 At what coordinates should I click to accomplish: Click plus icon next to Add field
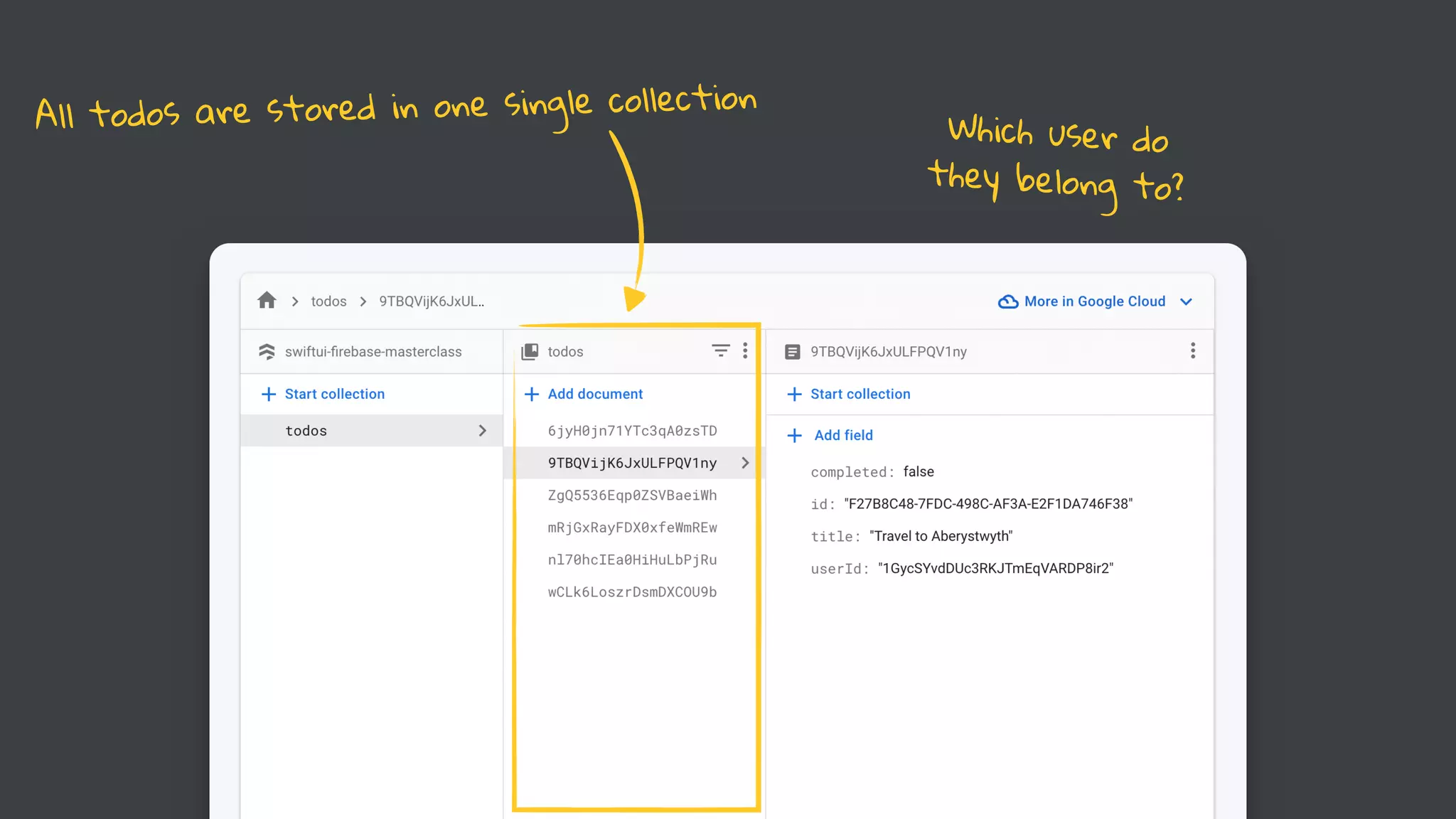pyautogui.click(x=795, y=435)
